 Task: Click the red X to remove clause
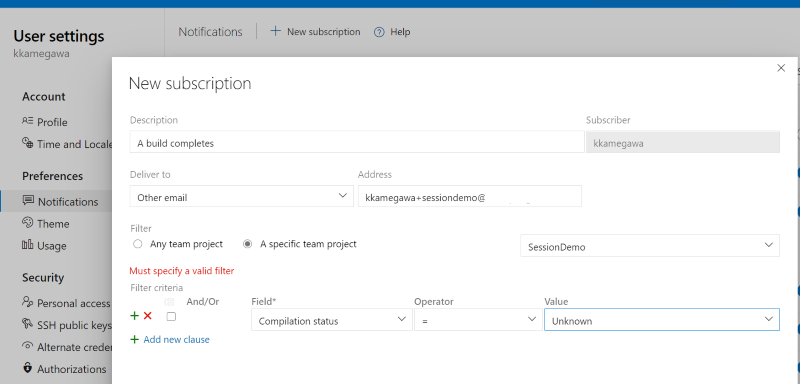[x=147, y=316]
